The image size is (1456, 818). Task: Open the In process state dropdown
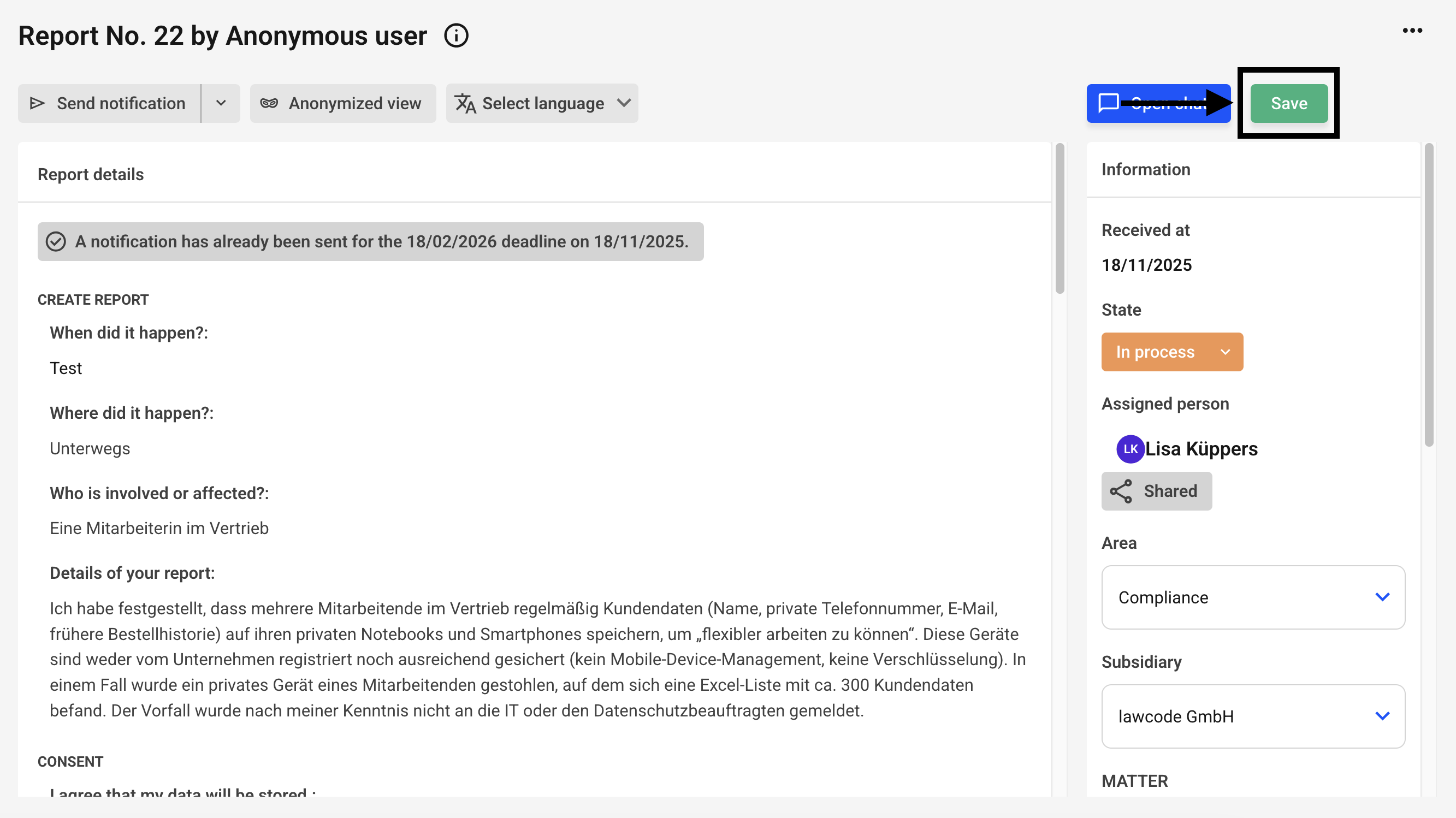[x=1171, y=352]
